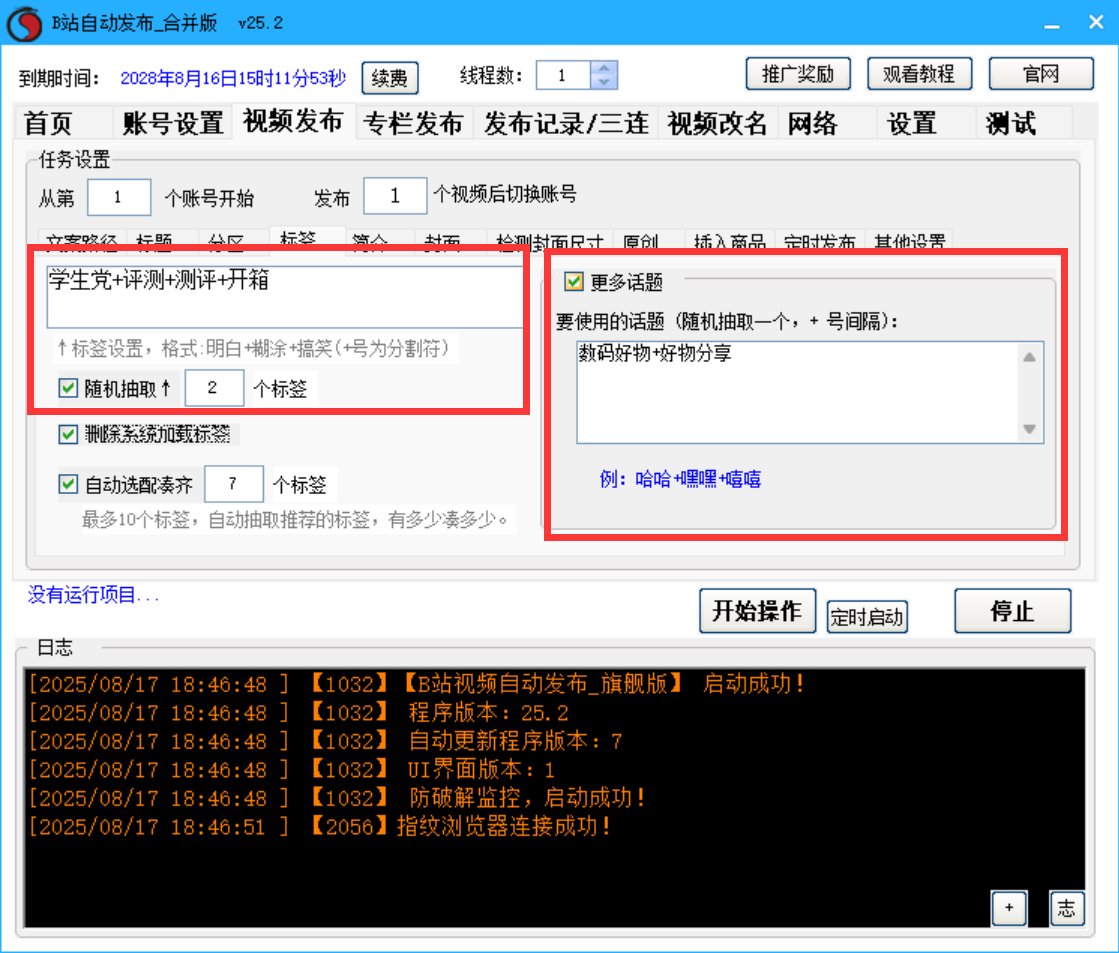Image resolution: width=1119 pixels, height=953 pixels.
Task: Uncheck 删除系统加载标签 option
Action: pyautogui.click(x=69, y=434)
